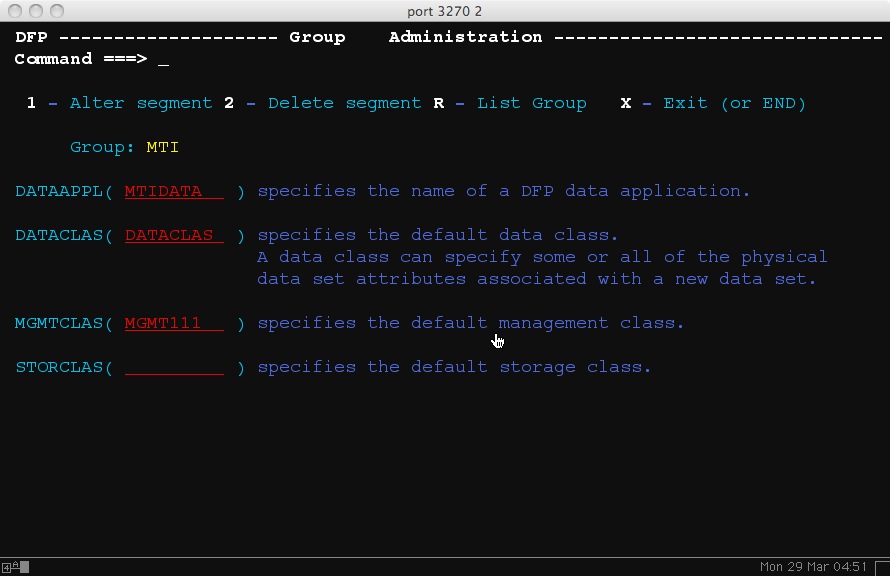This screenshot has height=576, width=890.
Task: Close the 3270 terminal window
Action: tap(14, 11)
